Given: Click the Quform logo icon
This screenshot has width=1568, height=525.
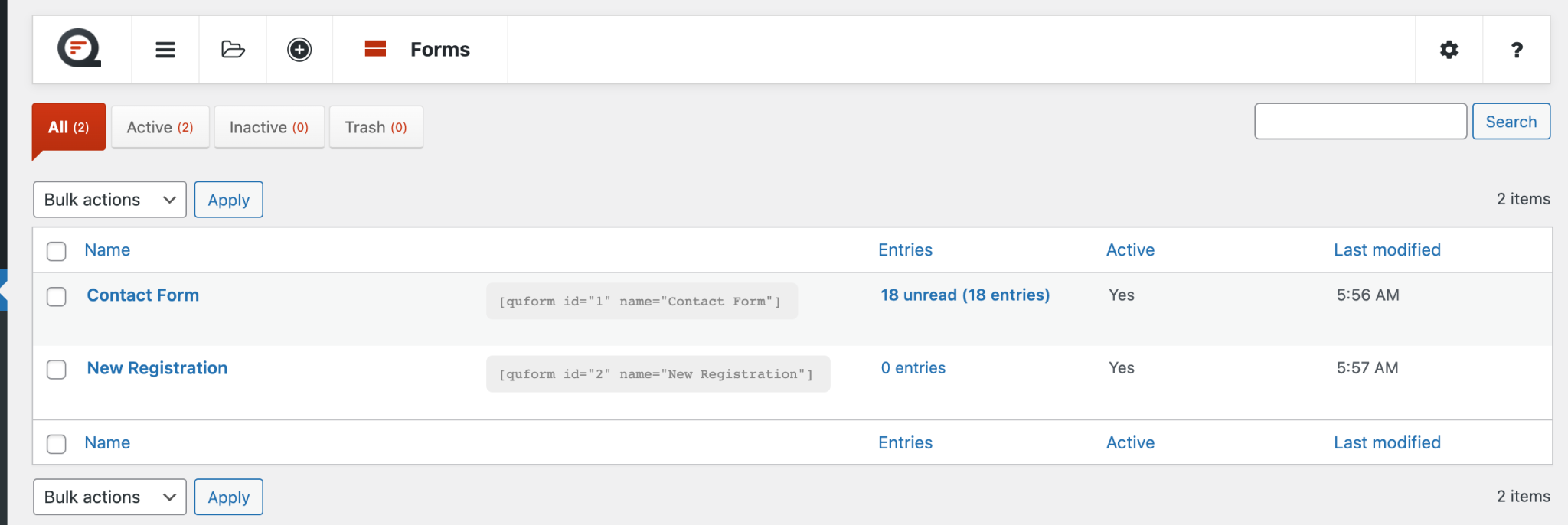Looking at the screenshot, I should [80, 49].
